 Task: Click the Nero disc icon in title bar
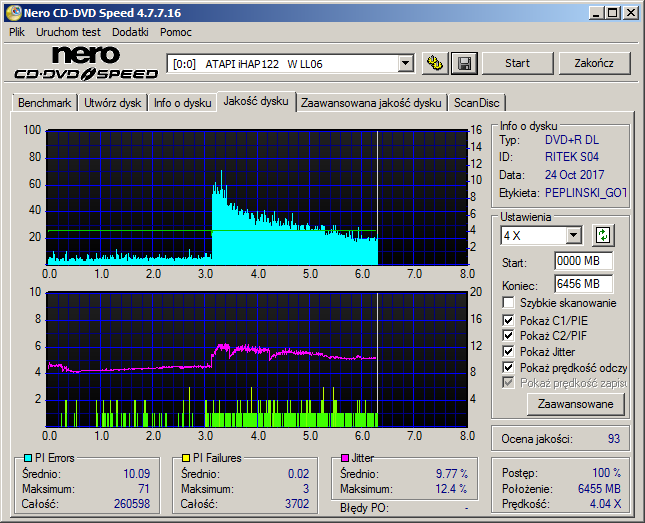tap(13, 13)
